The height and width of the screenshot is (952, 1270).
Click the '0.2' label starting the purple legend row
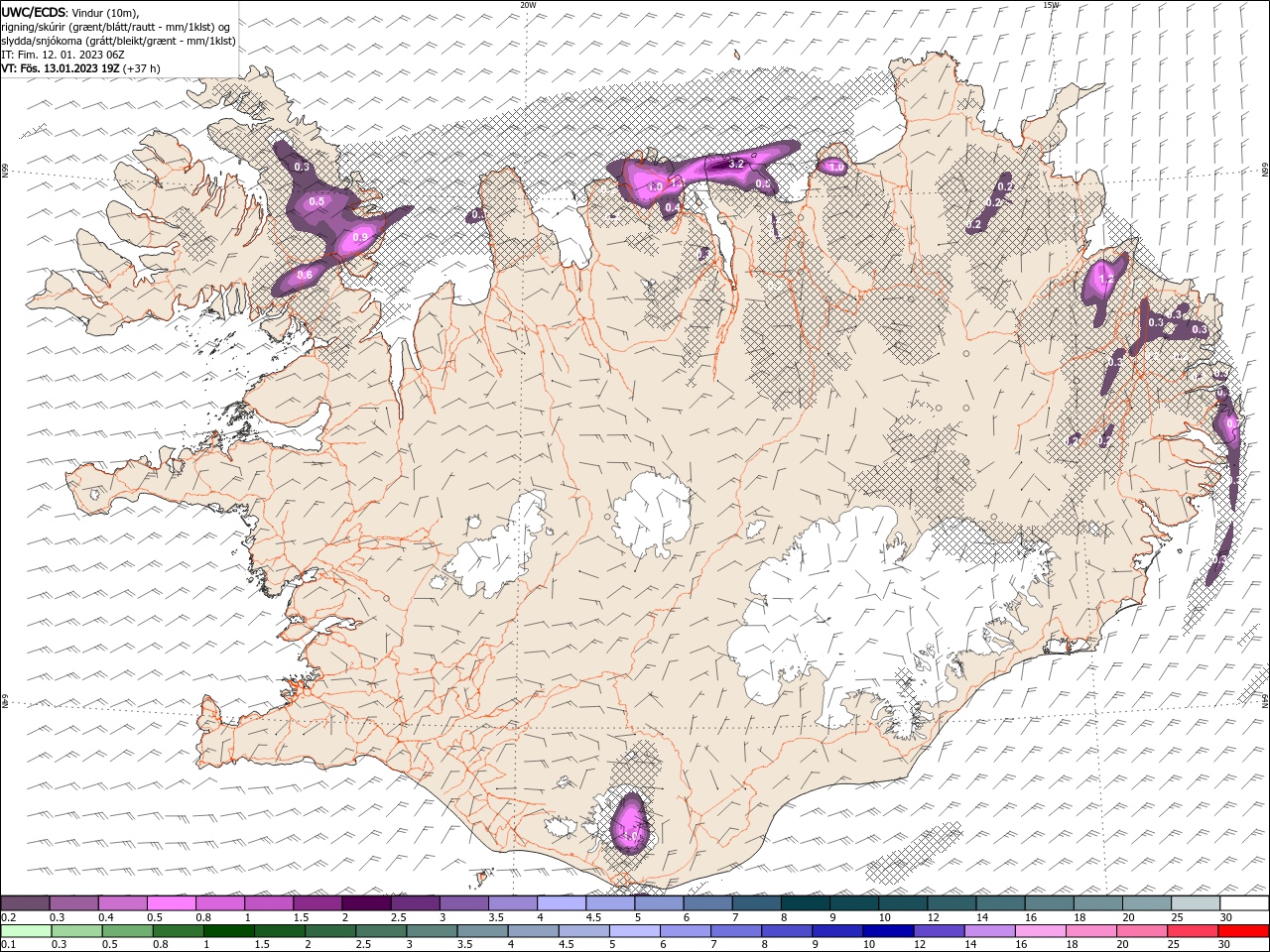pos(8,917)
